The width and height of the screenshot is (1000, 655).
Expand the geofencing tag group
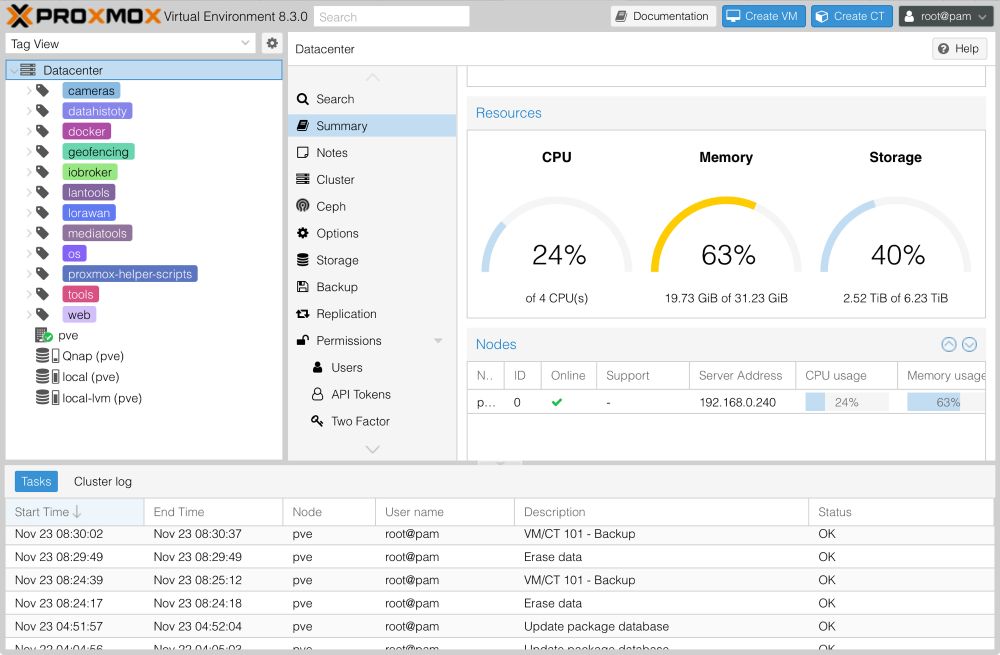pyautogui.click(x=29, y=152)
